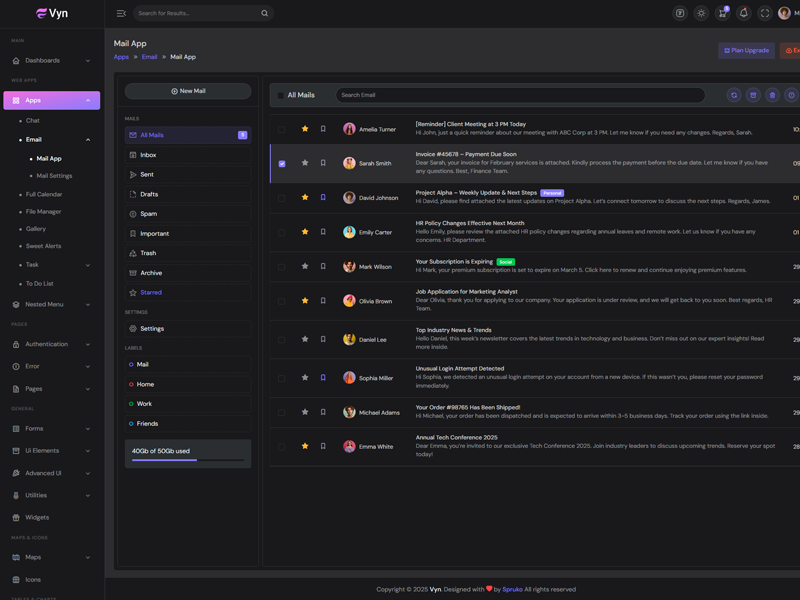Archive selected mail using toolbar icon

pos(753,95)
